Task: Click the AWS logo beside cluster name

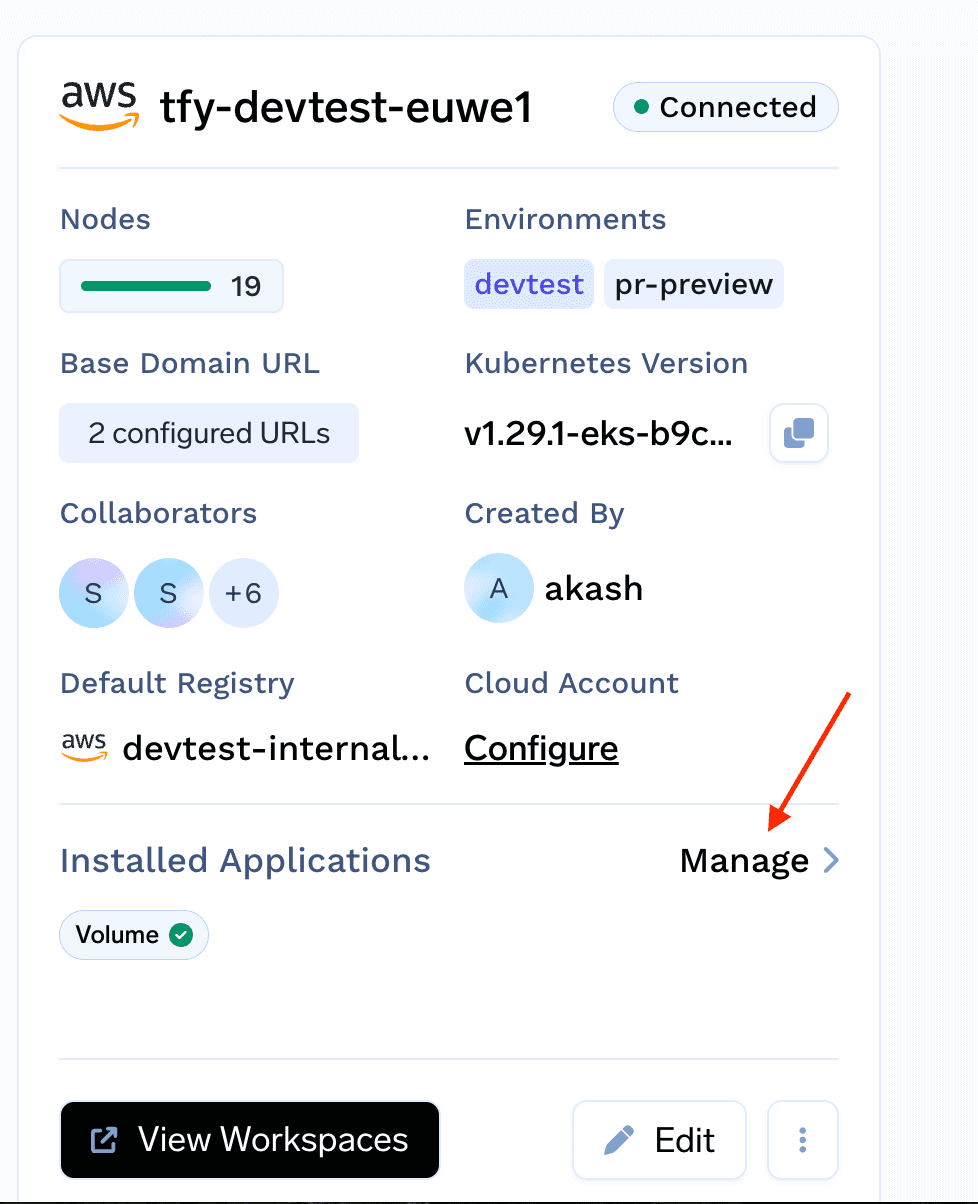Action: coord(98,106)
